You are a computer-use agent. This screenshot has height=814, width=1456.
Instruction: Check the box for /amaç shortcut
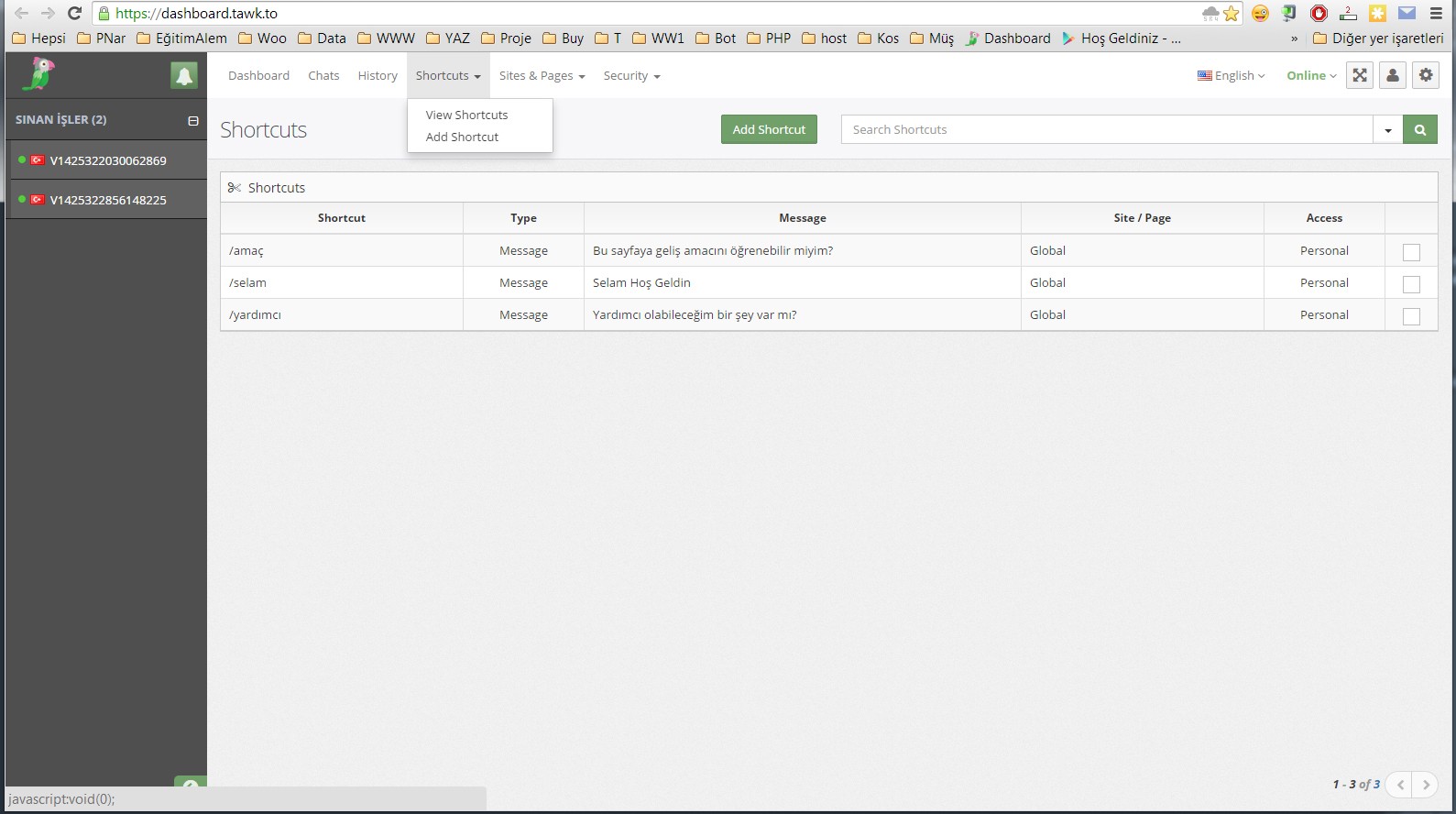pyautogui.click(x=1411, y=252)
